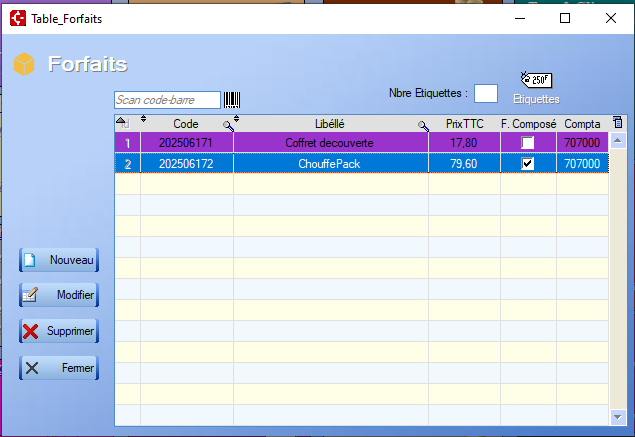The height and width of the screenshot is (437, 635).
Task: Click the row selector icon in header corner
Action: [122, 122]
